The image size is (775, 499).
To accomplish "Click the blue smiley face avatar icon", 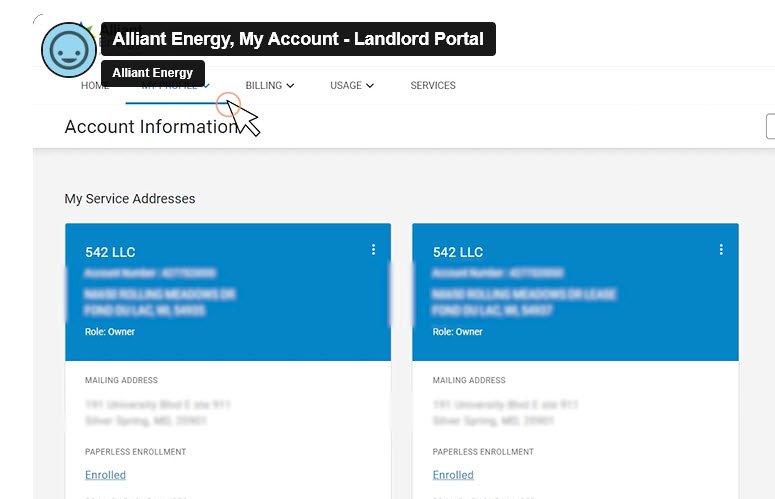I will [69, 50].
